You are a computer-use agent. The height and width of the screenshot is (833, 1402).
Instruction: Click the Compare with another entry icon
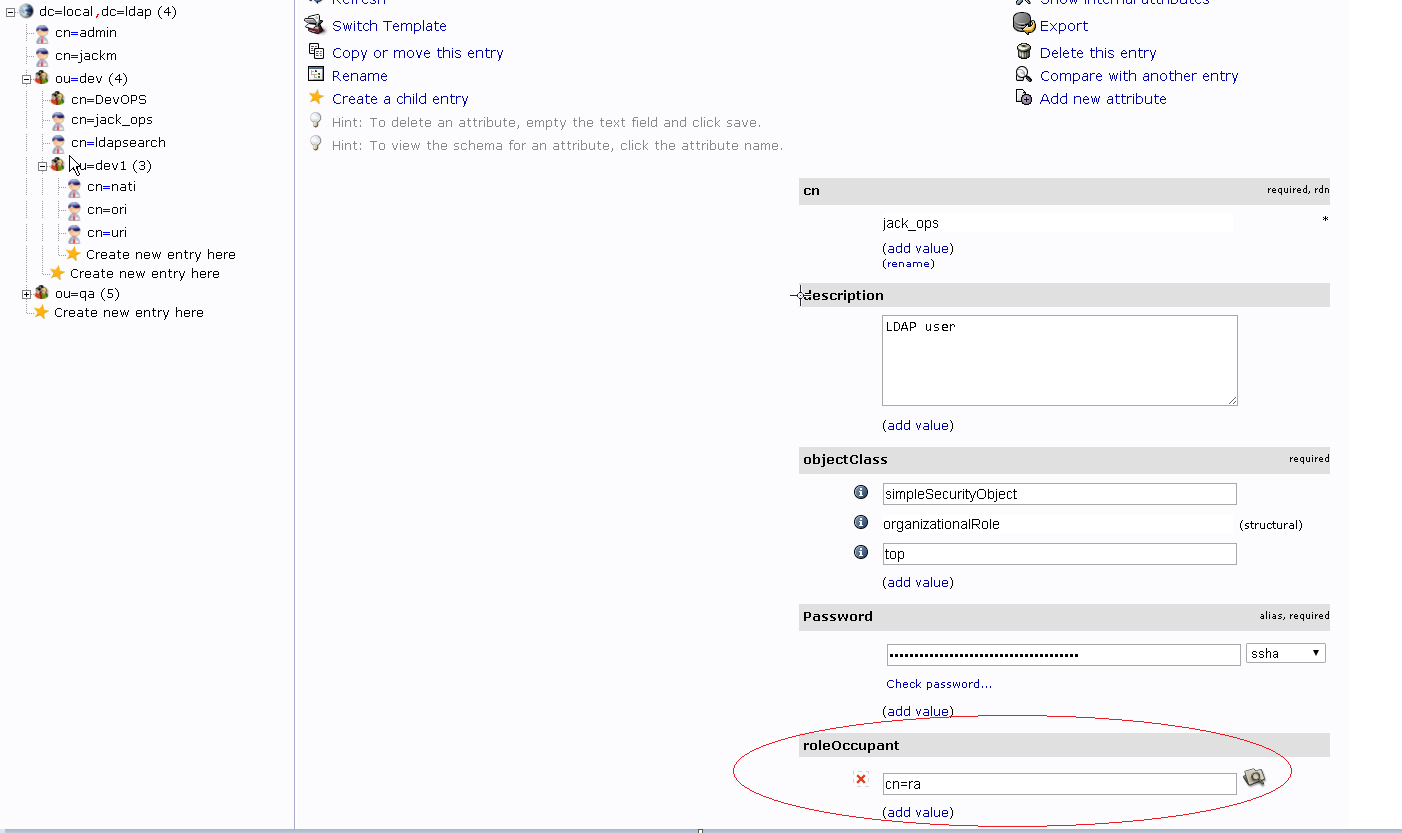click(x=1024, y=75)
